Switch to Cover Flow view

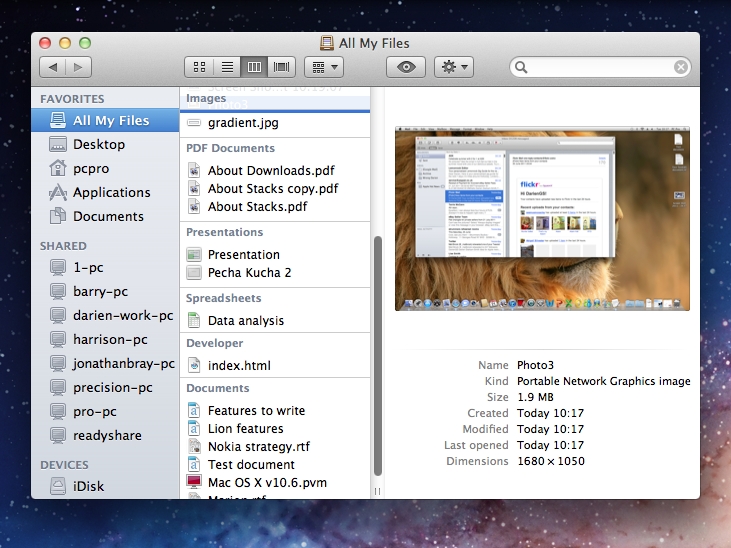coord(281,67)
